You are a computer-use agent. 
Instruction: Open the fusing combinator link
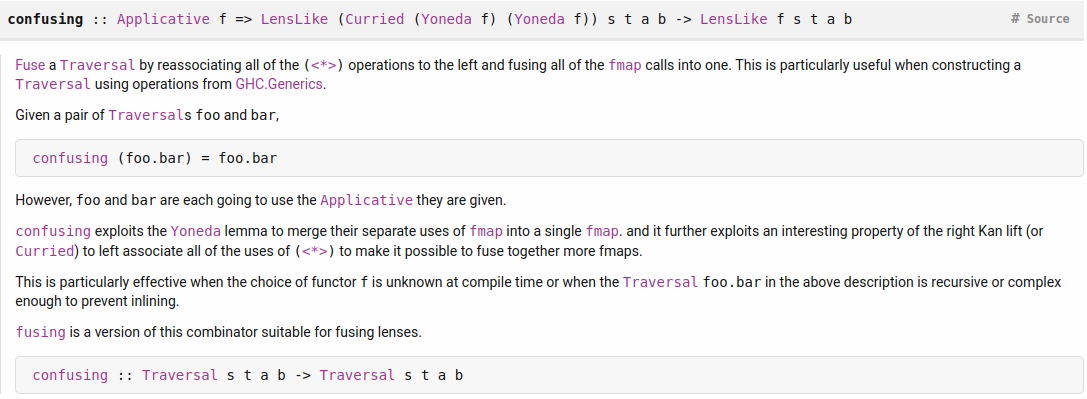[40, 332]
